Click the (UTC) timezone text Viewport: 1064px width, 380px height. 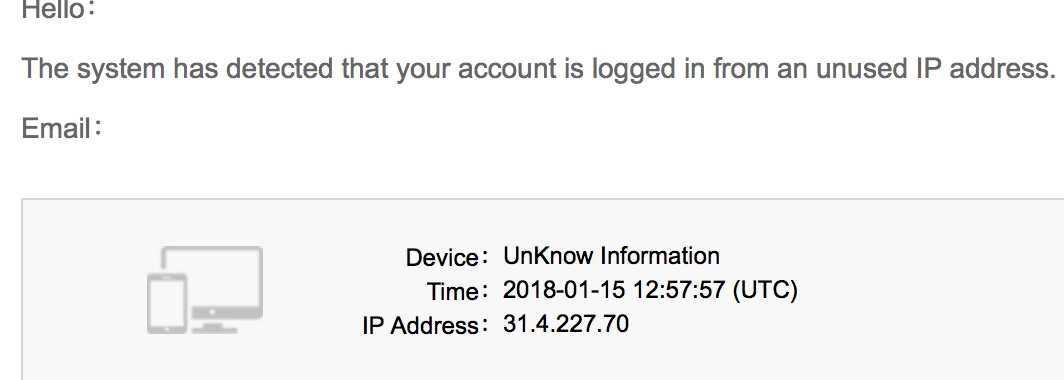click(x=765, y=290)
